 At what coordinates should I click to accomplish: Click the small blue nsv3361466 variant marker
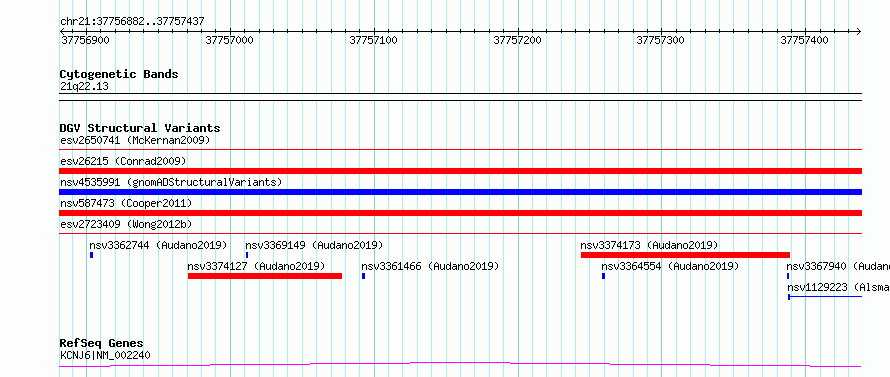(x=363, y=276)
